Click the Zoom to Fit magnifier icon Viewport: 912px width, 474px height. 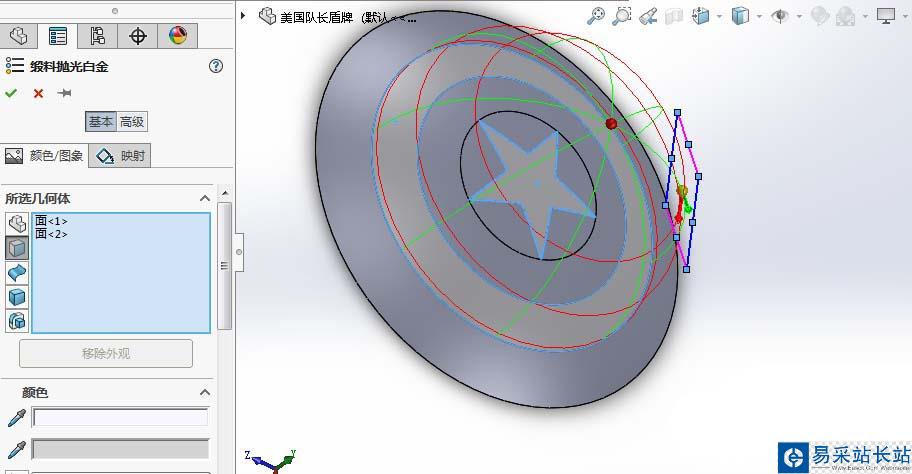coord(596,15)
